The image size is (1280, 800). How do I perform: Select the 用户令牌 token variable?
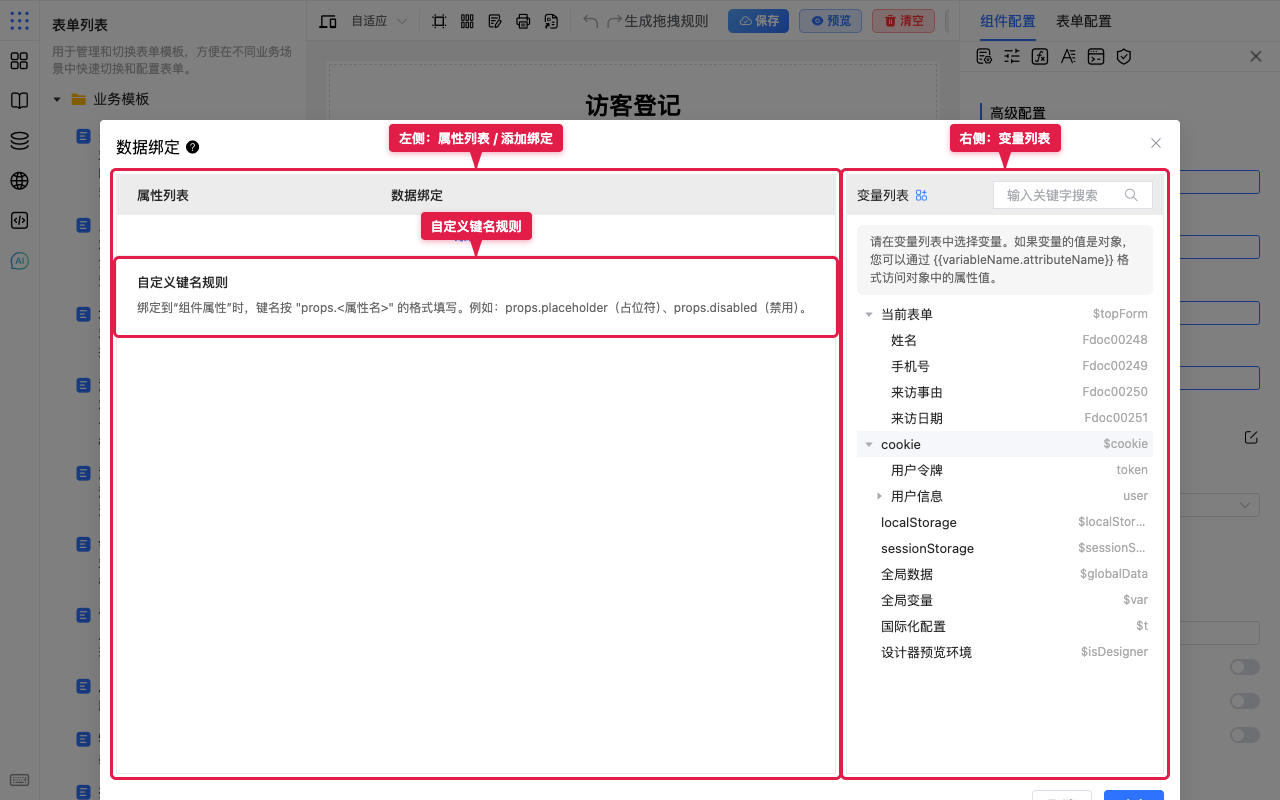click(x=1005, y=470)
